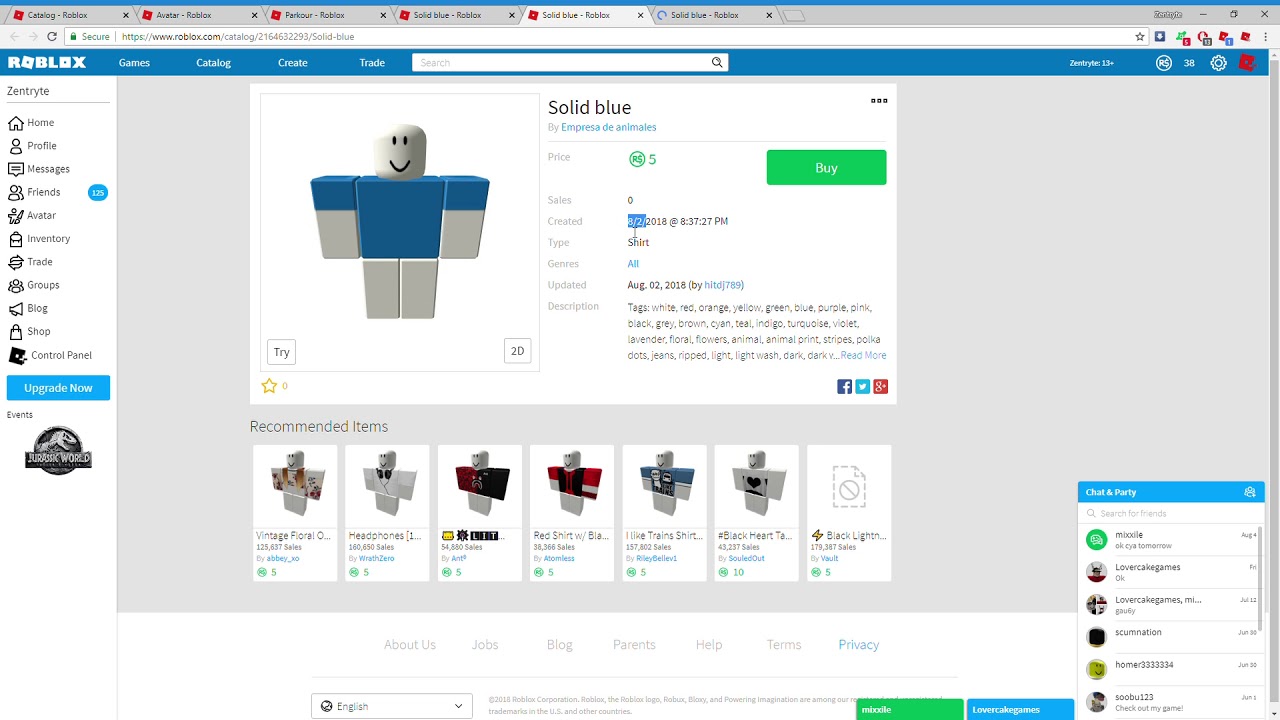
Task: Click the Roblox logo in the header
Action: 47,62
